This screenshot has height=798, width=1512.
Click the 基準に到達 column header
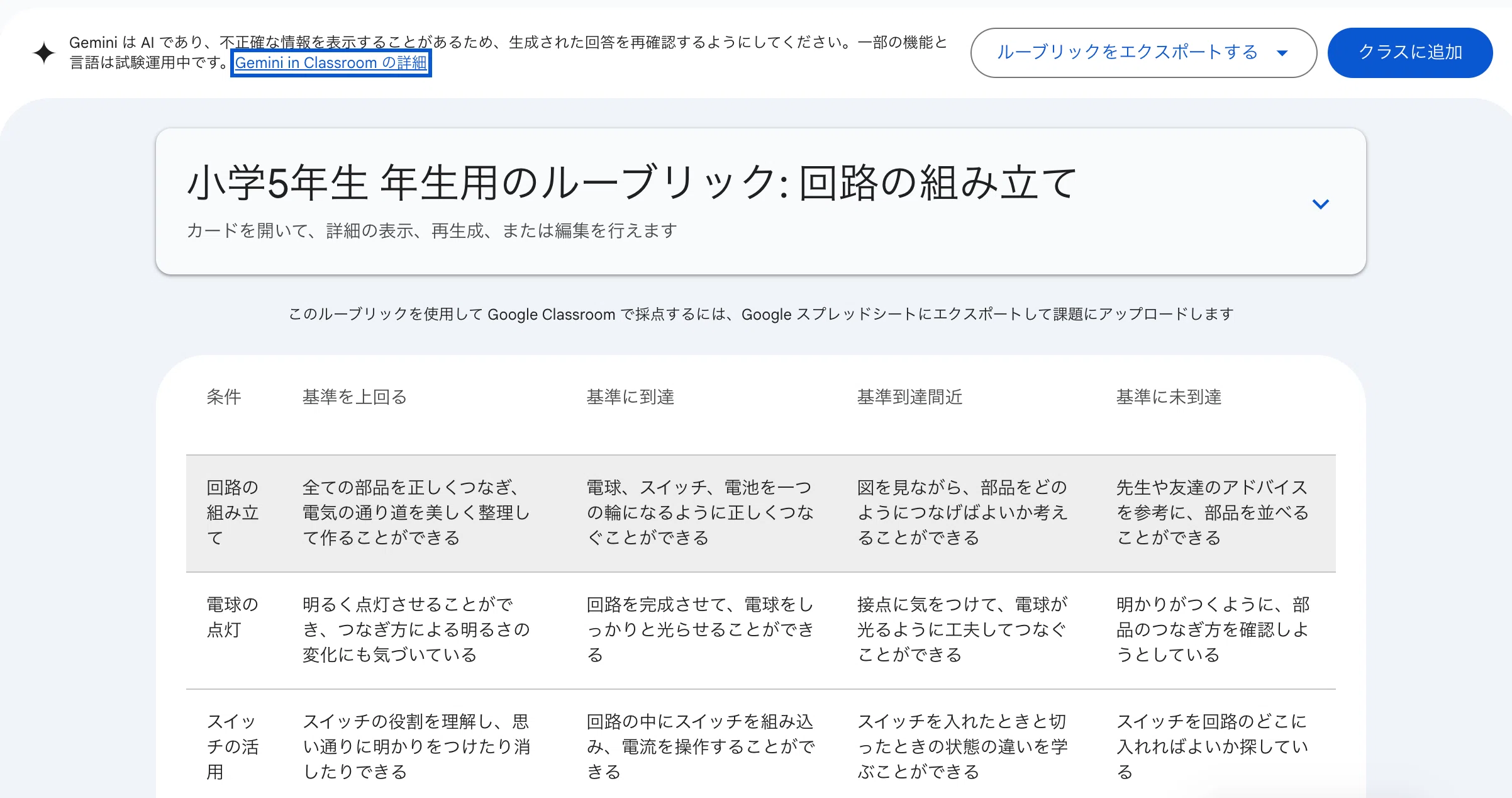tap(630, 396)
